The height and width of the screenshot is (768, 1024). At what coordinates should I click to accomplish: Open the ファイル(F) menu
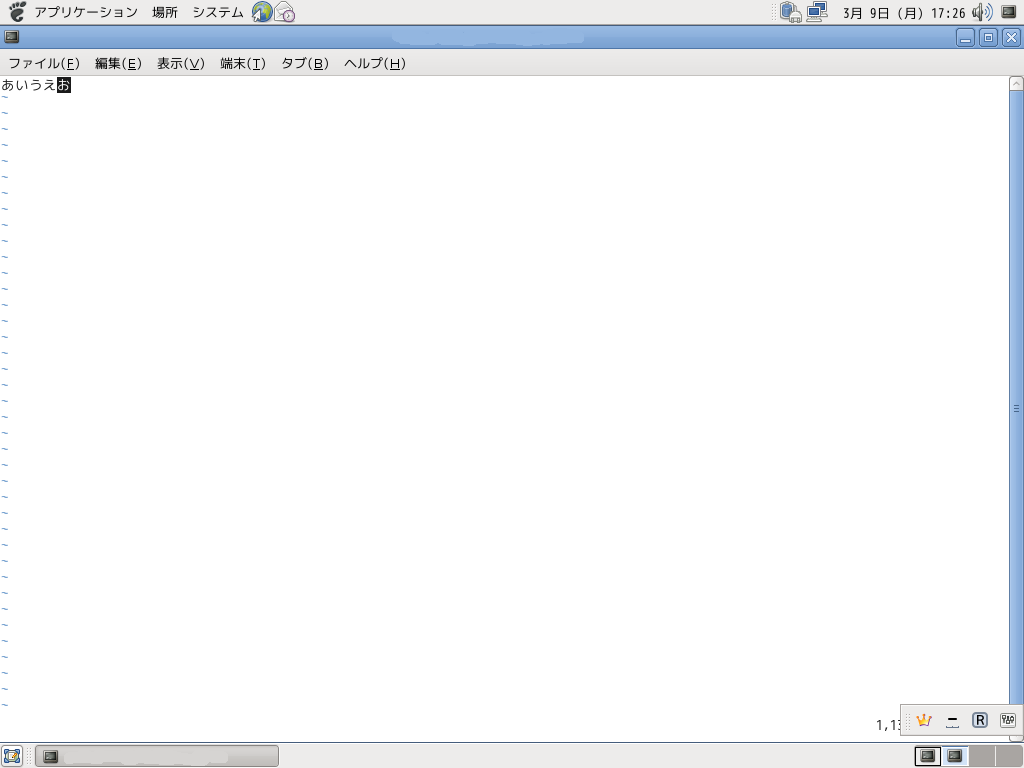click(43, 63)
